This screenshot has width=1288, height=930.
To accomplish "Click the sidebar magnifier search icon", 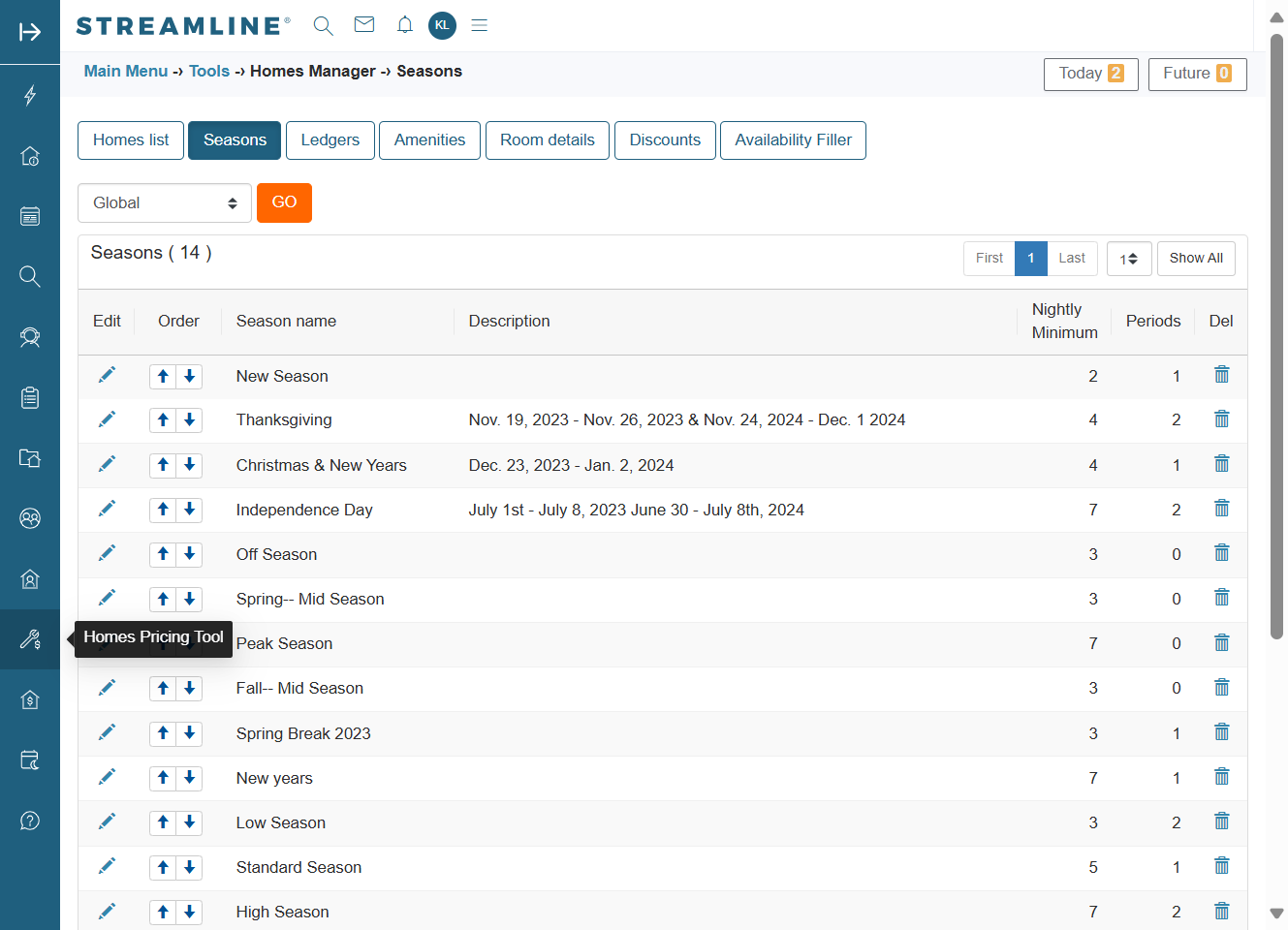I will 30,277.
